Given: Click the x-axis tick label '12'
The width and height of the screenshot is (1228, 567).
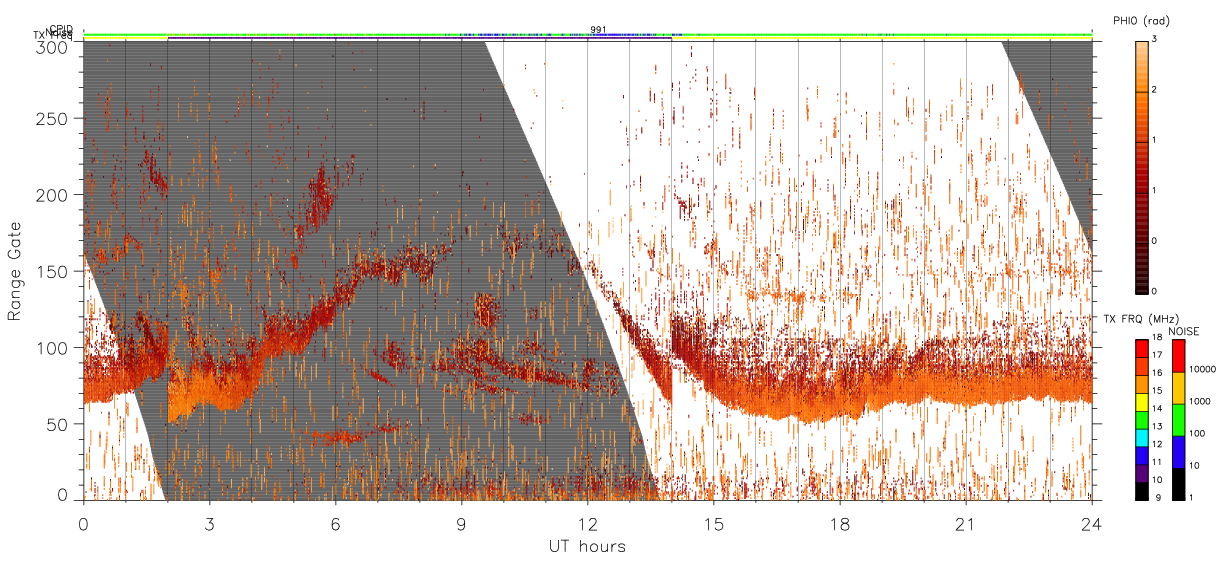Looking at the screenshot, I should 588,524.
